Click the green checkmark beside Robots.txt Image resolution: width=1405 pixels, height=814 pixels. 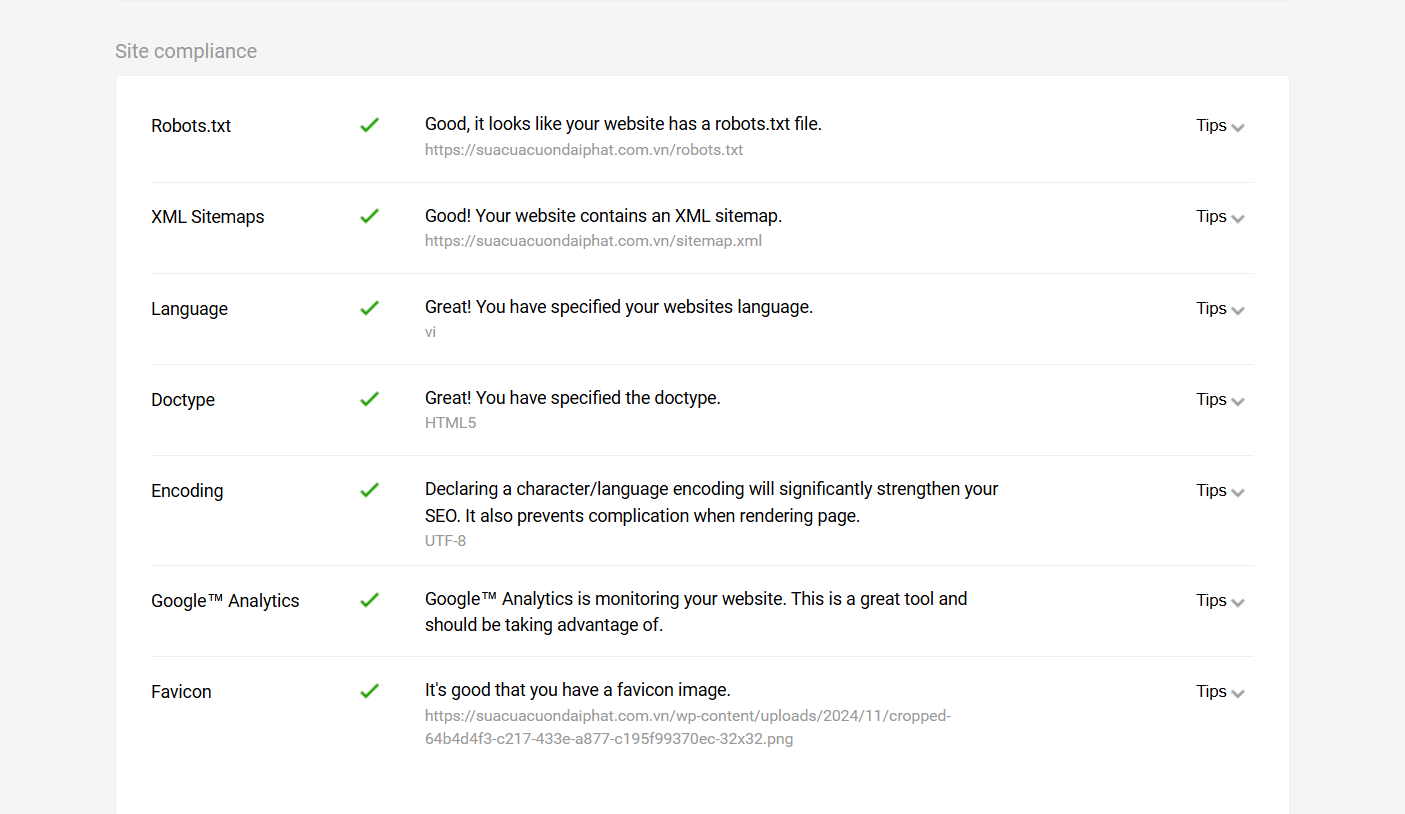point(369,125)
